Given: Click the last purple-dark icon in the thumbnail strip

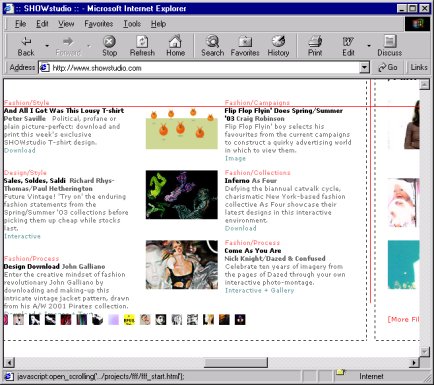Looking at the screenshot, I should pyautogui.click(x=240, y=320).
